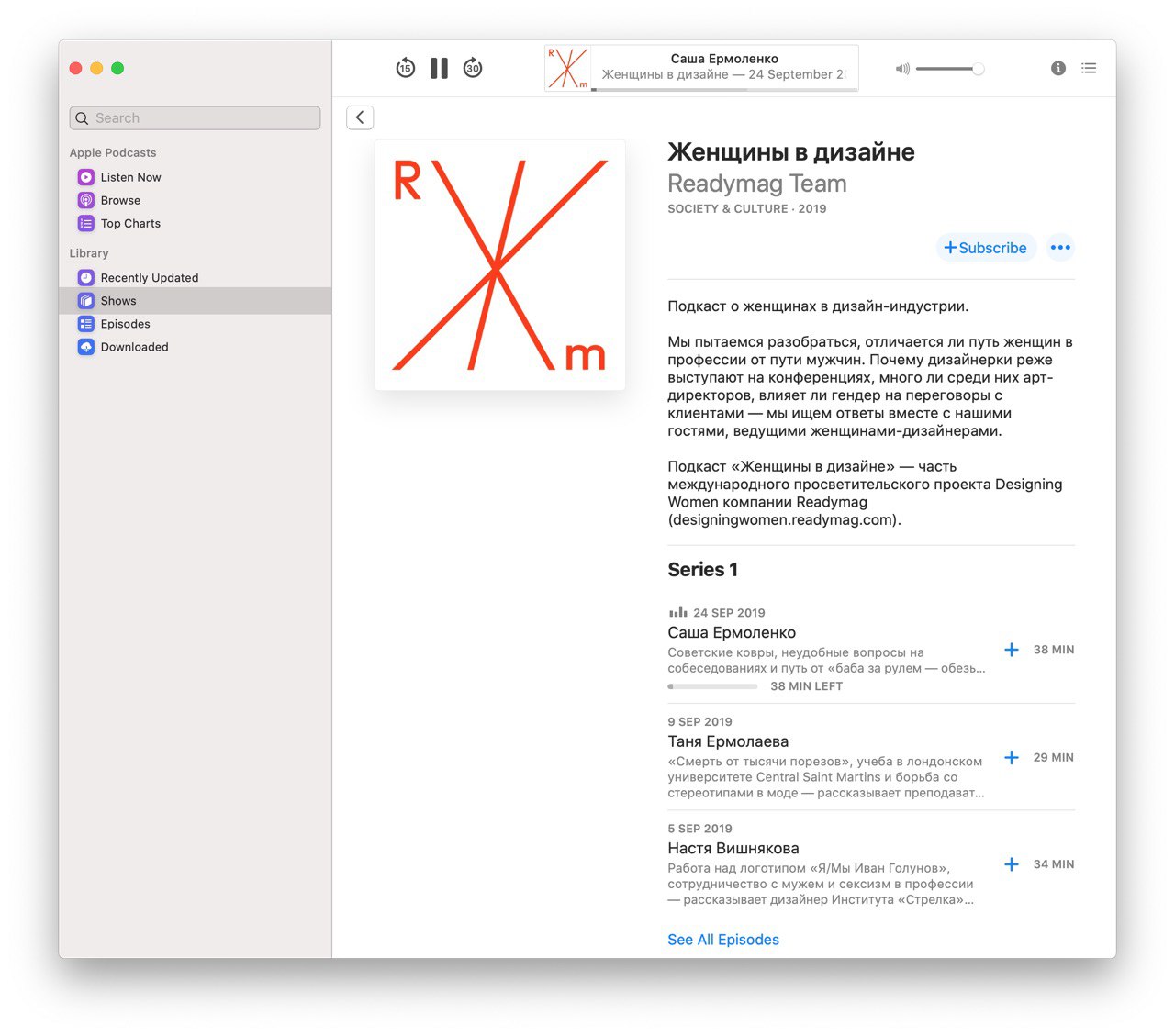Viewport: 1175px width, 1036px height.
Task: Click the yellow minimize window button
Action: point(96,68)
